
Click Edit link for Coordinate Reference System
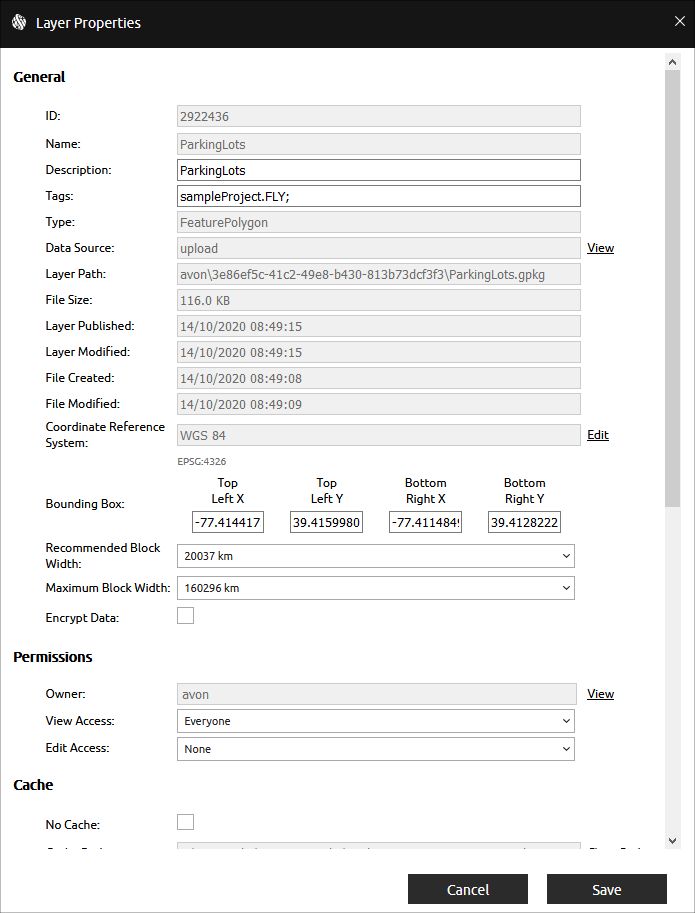[598, 435]
